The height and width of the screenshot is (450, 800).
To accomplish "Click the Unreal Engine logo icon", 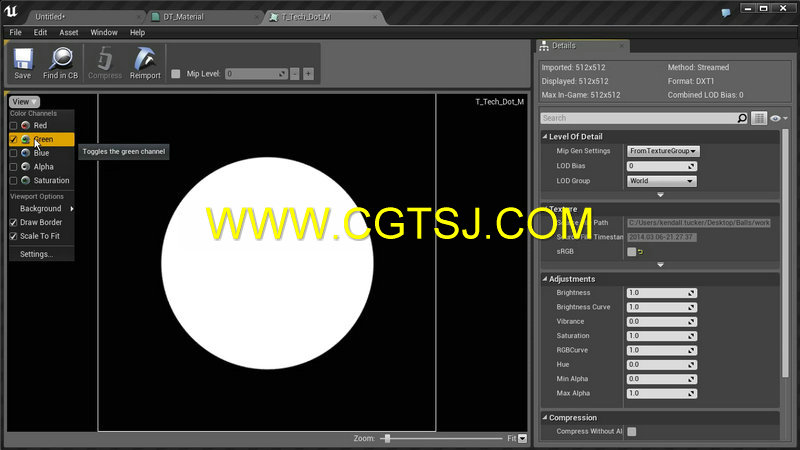I will 11,11.
